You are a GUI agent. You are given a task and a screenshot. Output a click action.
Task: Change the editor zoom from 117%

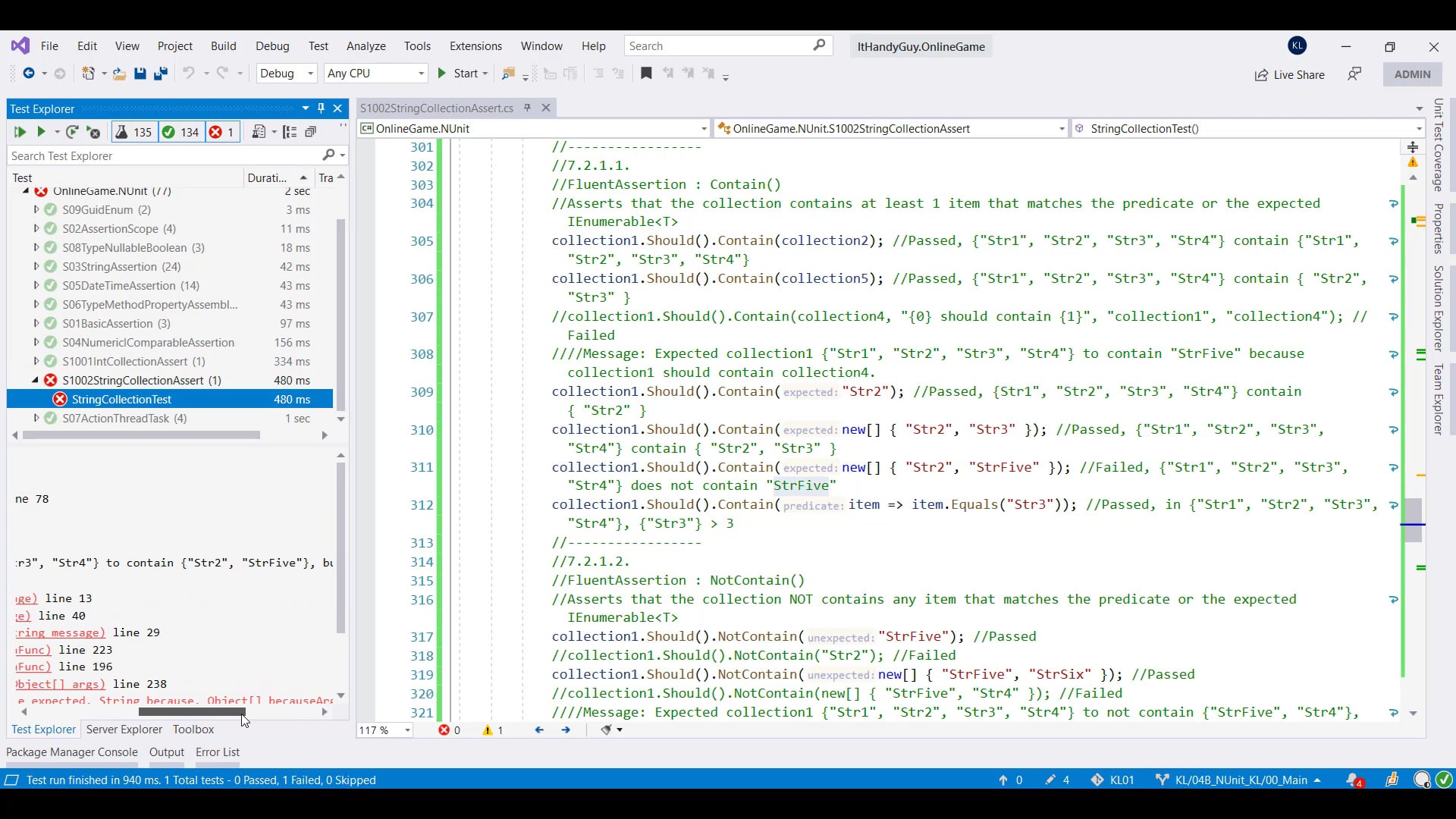(384, 730)
